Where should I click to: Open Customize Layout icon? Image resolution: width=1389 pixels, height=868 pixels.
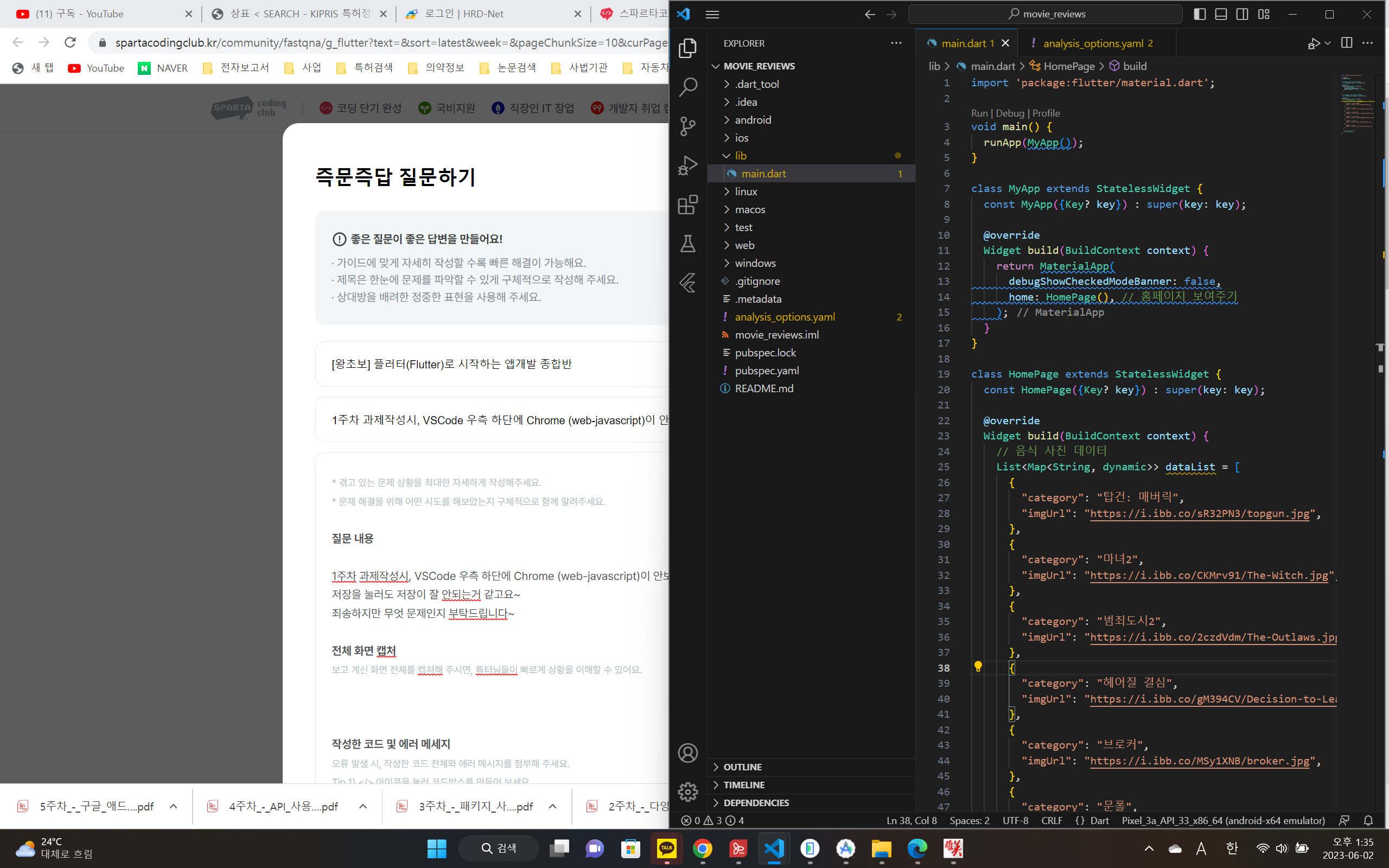tap(1264, 14)
